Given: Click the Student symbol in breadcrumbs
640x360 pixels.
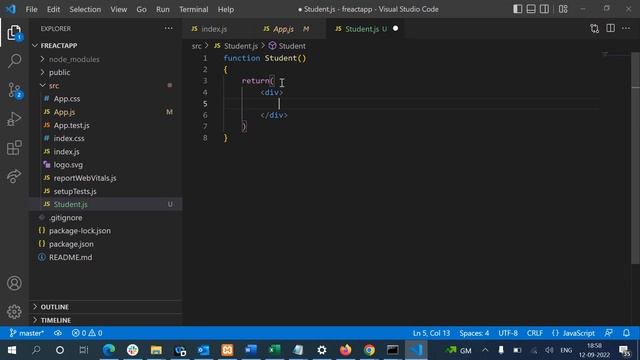Looking at the screenshot, I should (287, 46).
